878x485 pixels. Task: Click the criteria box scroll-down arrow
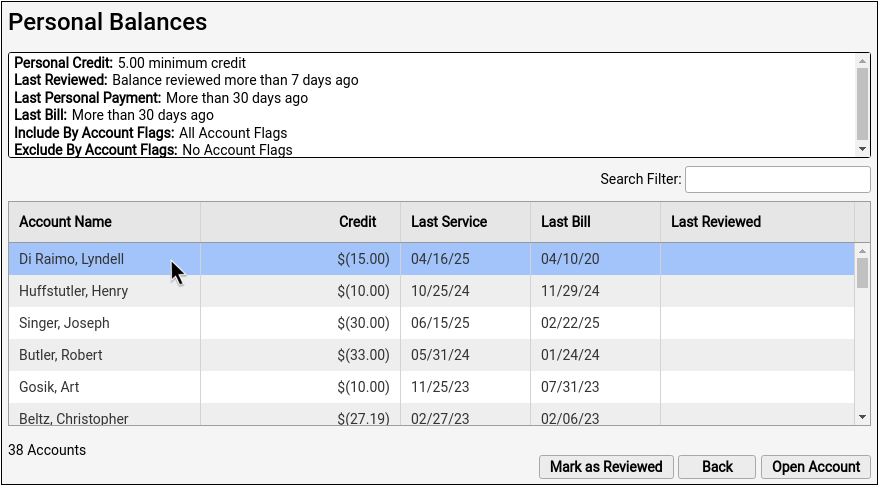point(862,149)
